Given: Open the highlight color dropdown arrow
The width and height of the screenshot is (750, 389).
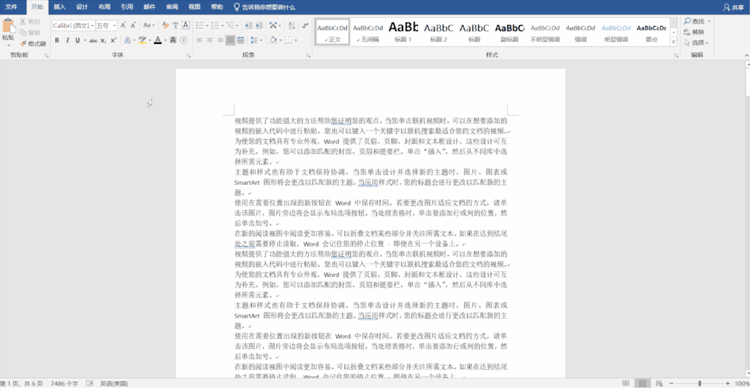Looking at the screenshot, I should [149, 40].
